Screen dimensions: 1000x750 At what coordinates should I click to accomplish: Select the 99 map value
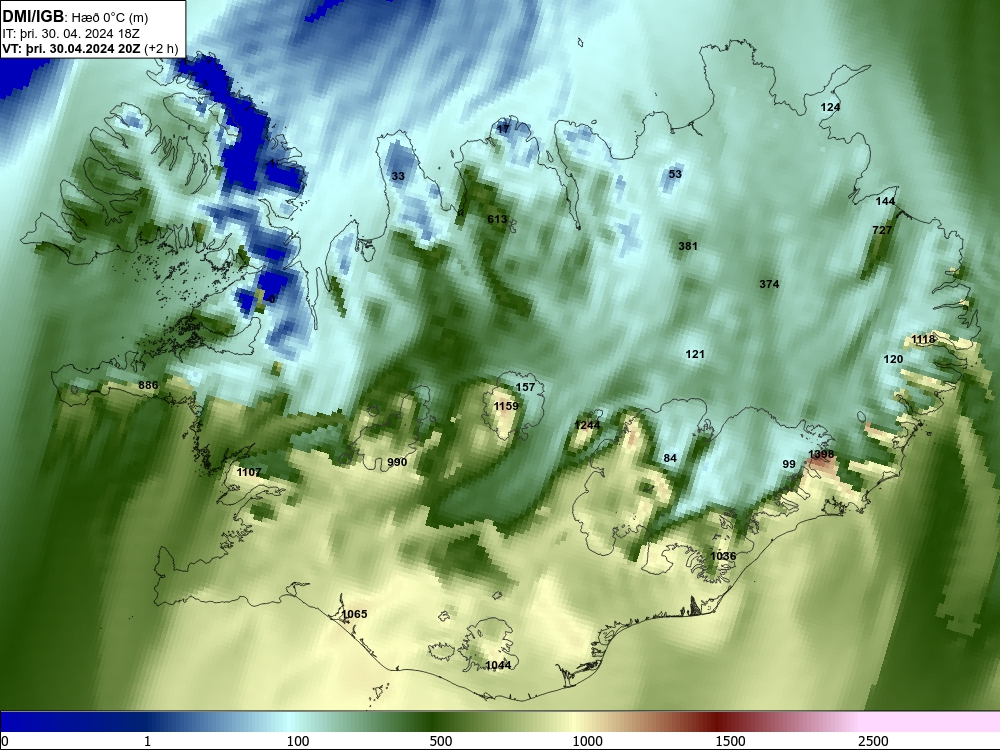pos(789,464)
